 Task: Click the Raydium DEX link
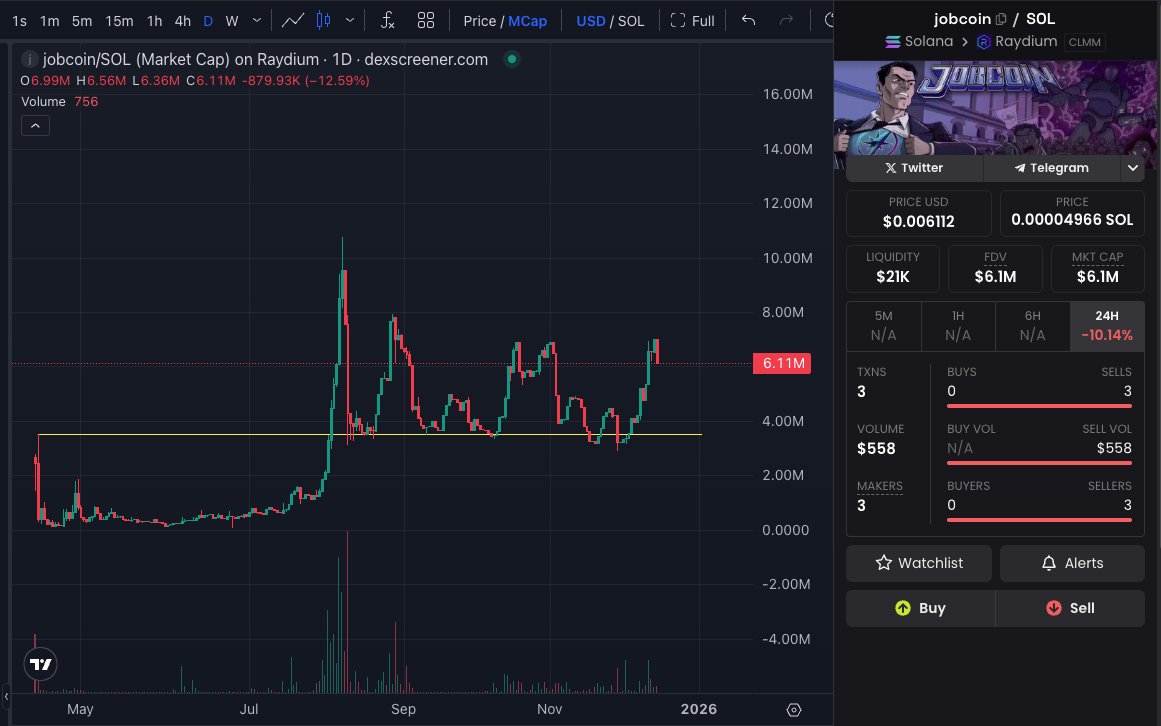point(1017,41)
